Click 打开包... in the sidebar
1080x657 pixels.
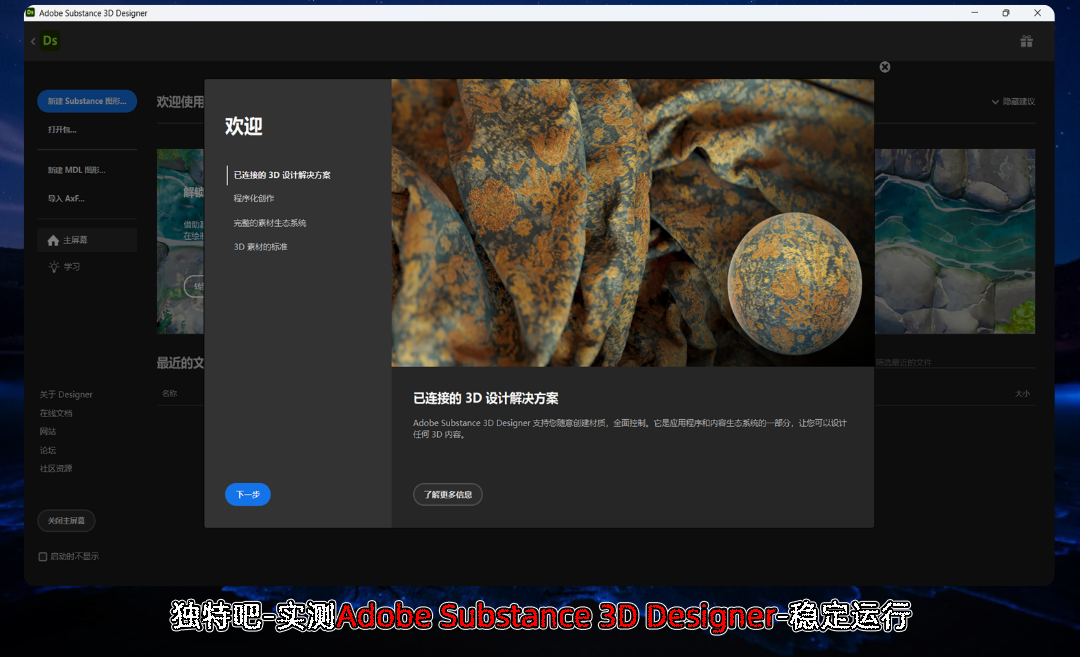click(62, 130)
